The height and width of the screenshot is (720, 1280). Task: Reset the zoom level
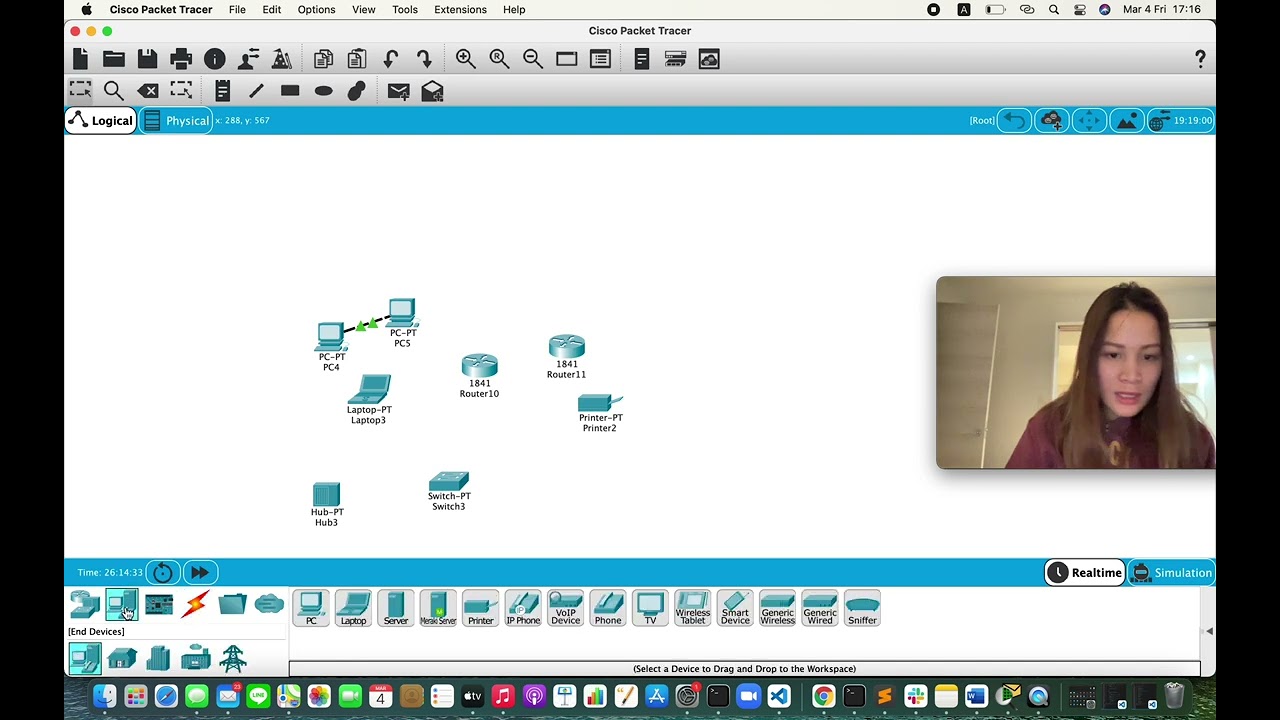499,60
